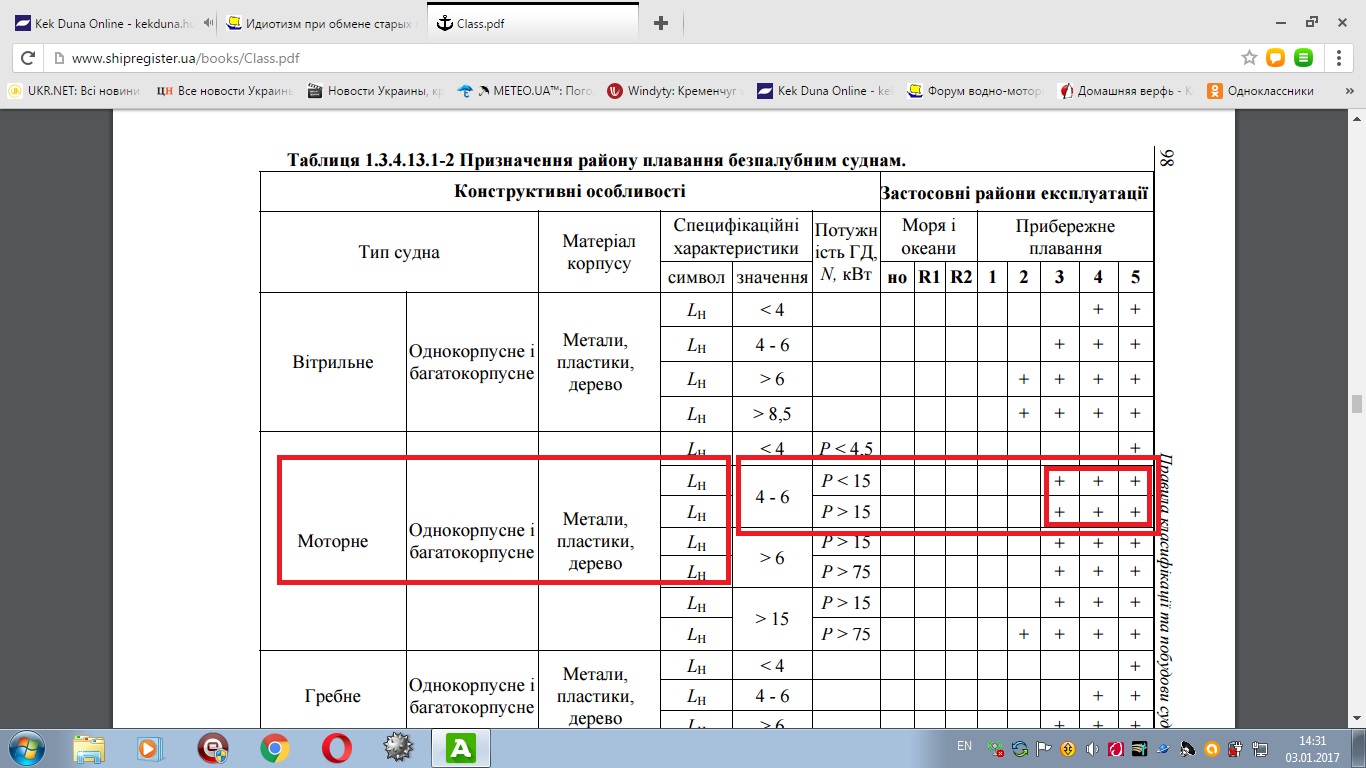The height and width of the screenshot is (768, 1366).
Task: Open the Windows Start menu
Action: (27, 747)
